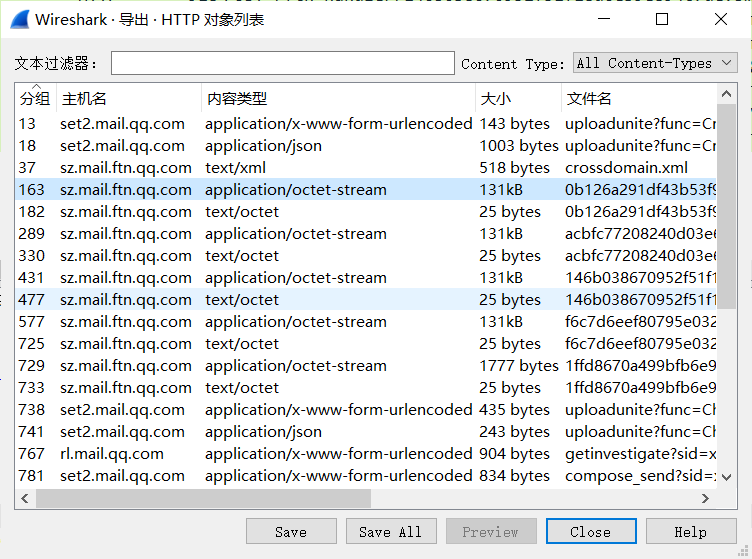Minimize the HTTP object list window
The image size is (752, 559).
click(x=604, y=19)
